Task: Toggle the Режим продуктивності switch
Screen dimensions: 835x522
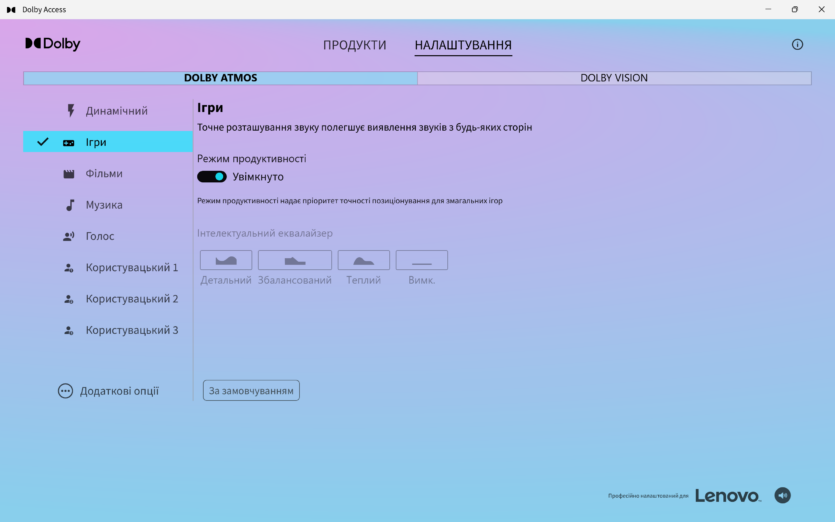Action: (x=212, y=177)
